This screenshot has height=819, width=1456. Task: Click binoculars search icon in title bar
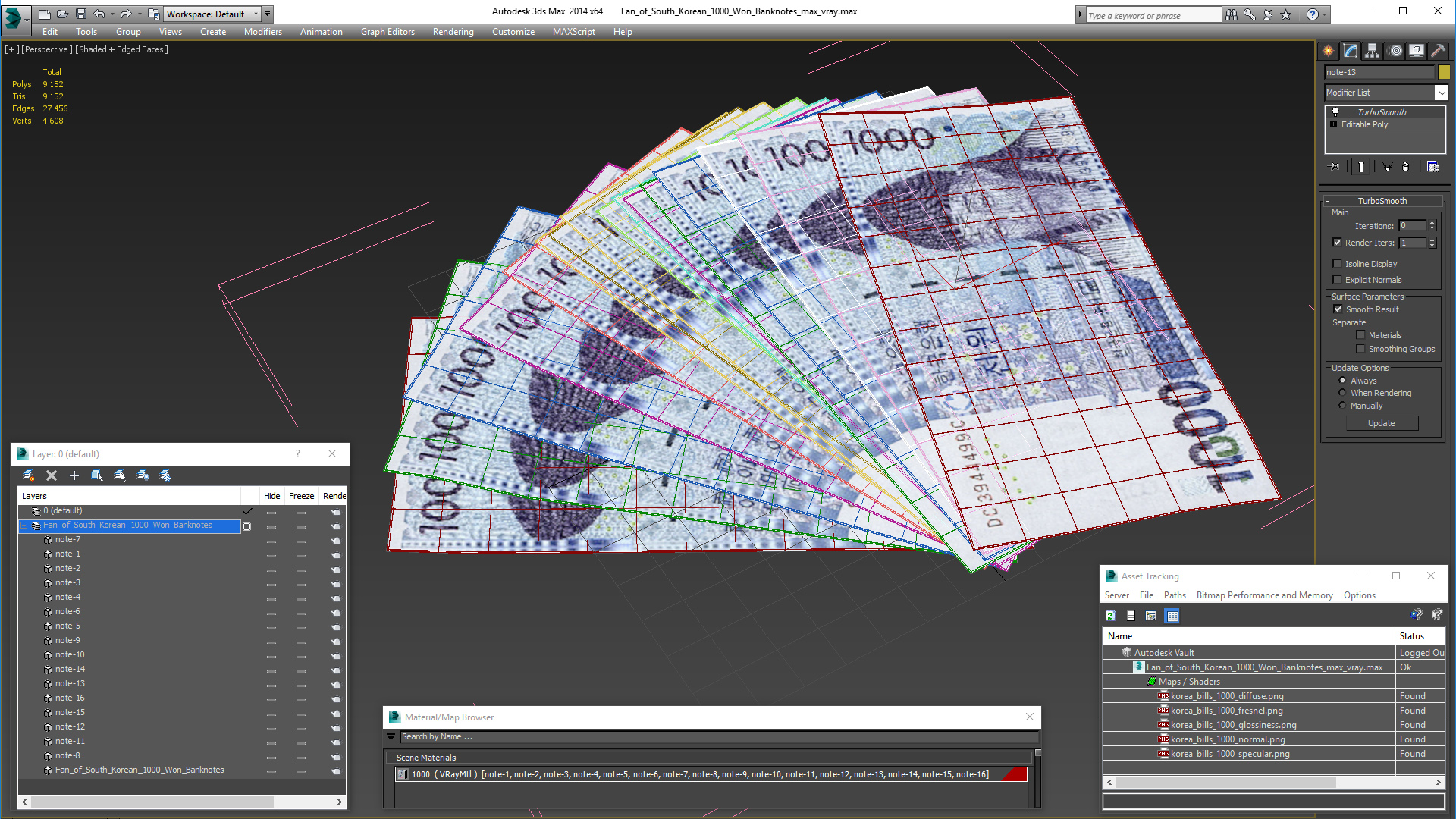[x=1232, y=14]
